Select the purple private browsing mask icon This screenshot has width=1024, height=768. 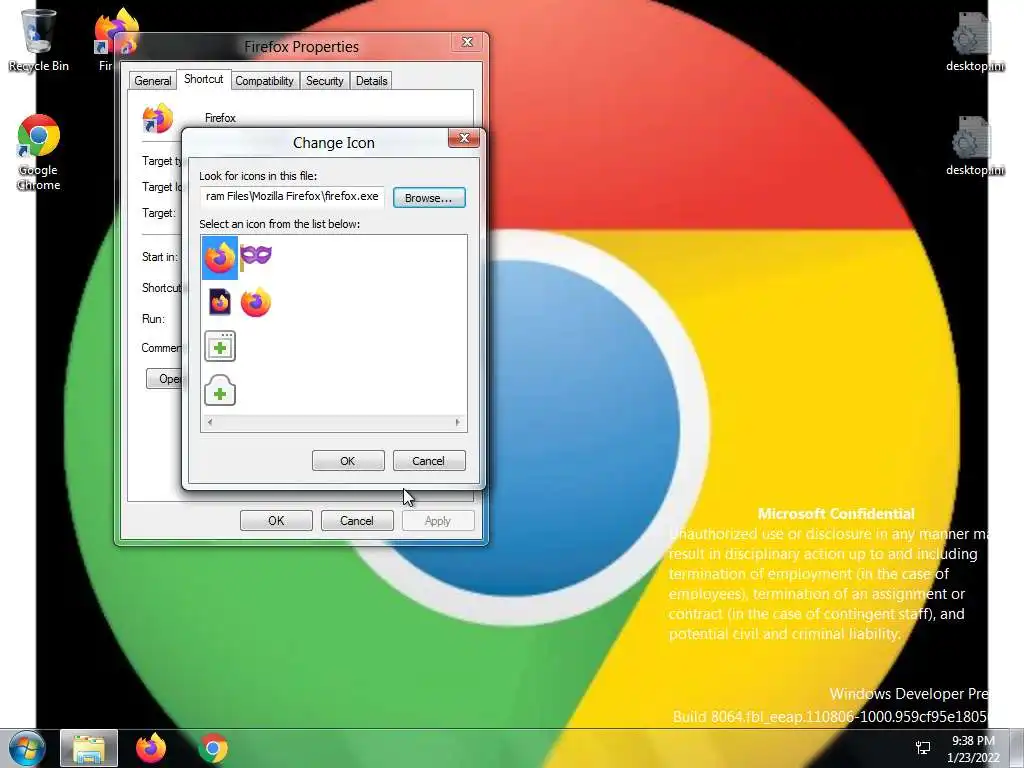click(255, 255)
